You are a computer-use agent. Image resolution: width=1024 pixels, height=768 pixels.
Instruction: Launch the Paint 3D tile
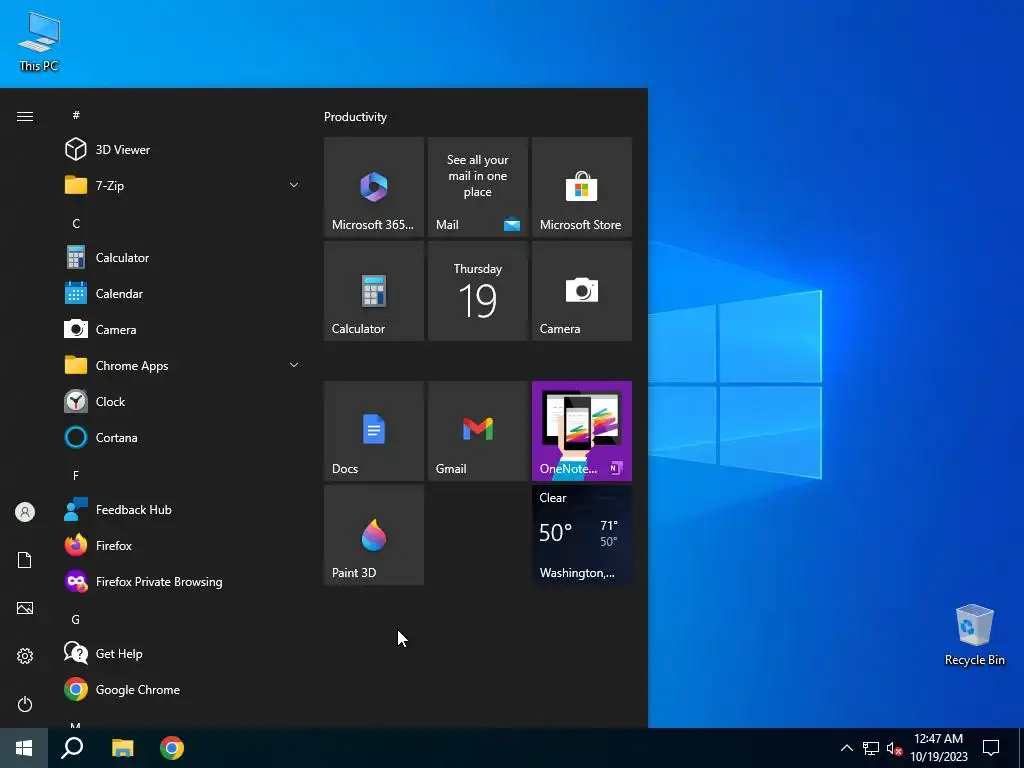(x=374, y=535)
